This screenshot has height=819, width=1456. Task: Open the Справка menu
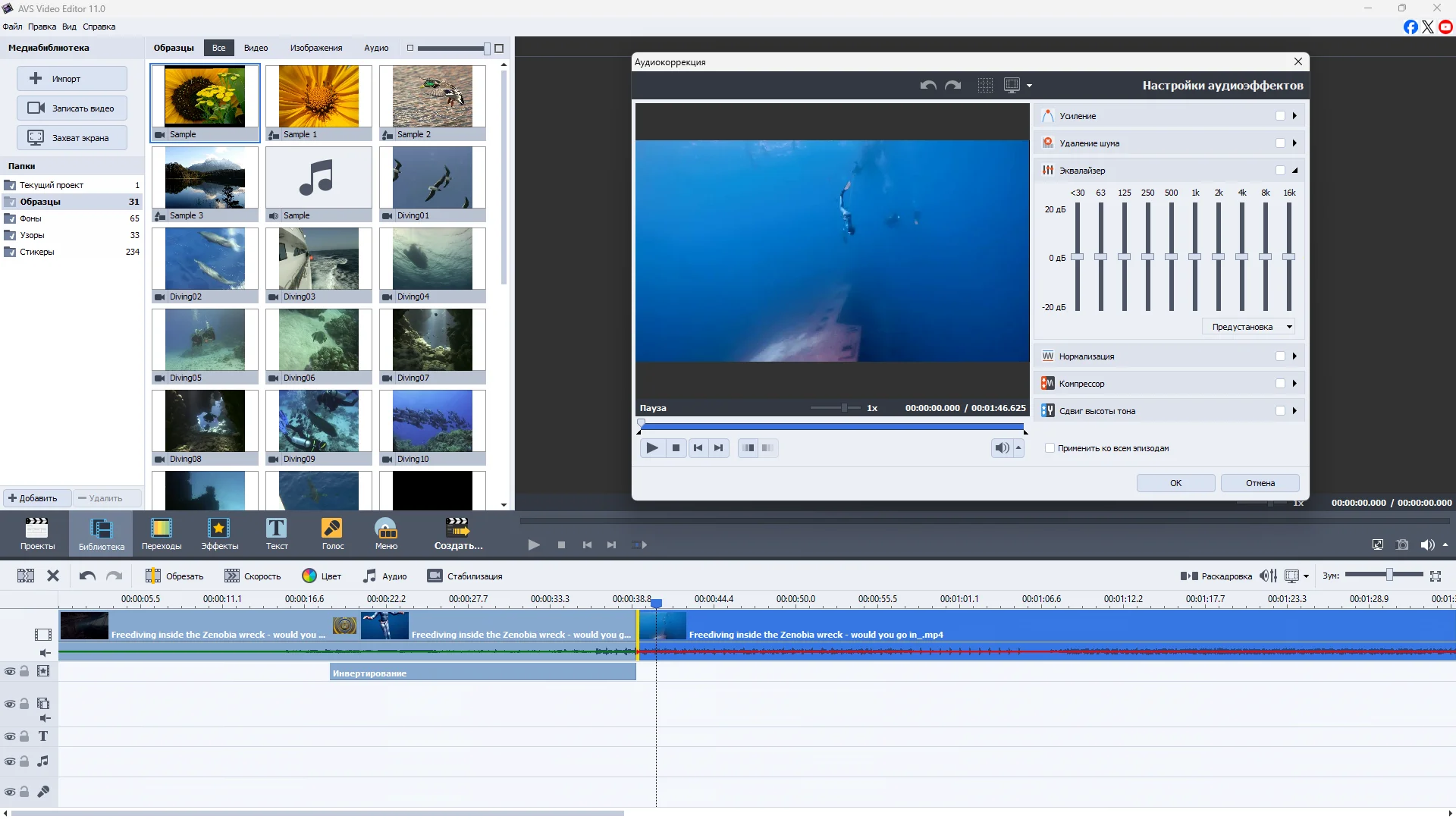point(99,27)
